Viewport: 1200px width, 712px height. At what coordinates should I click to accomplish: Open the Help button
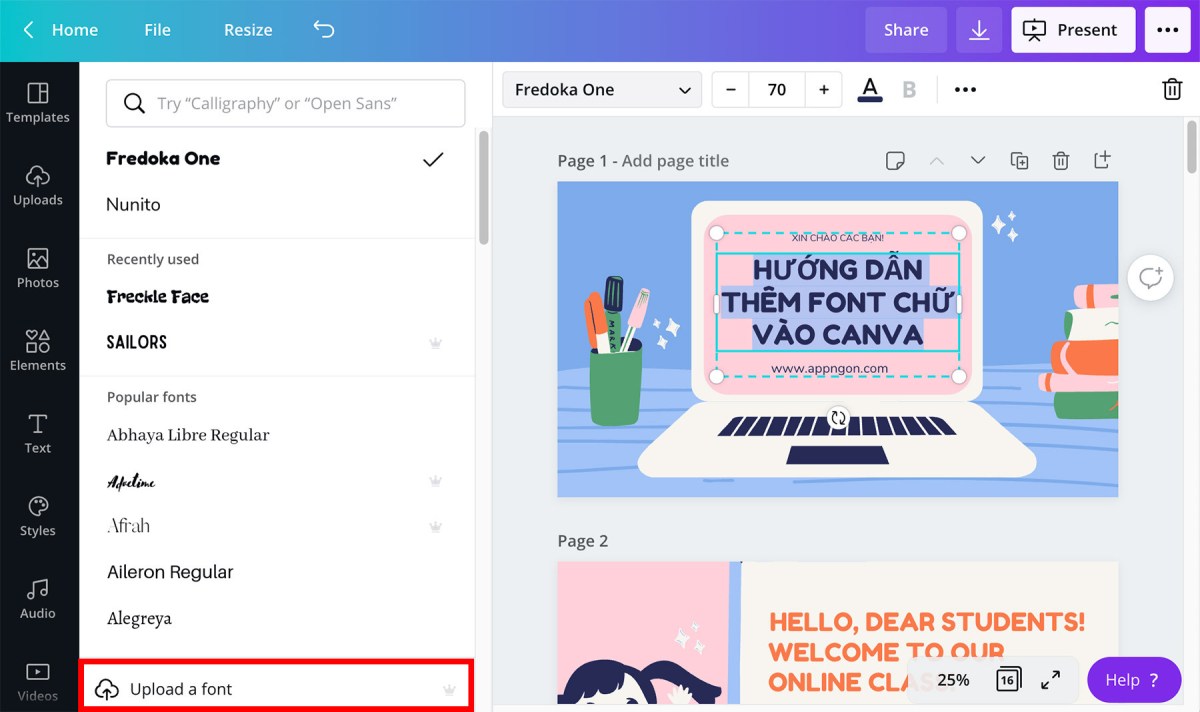[x=1134, y=680]
